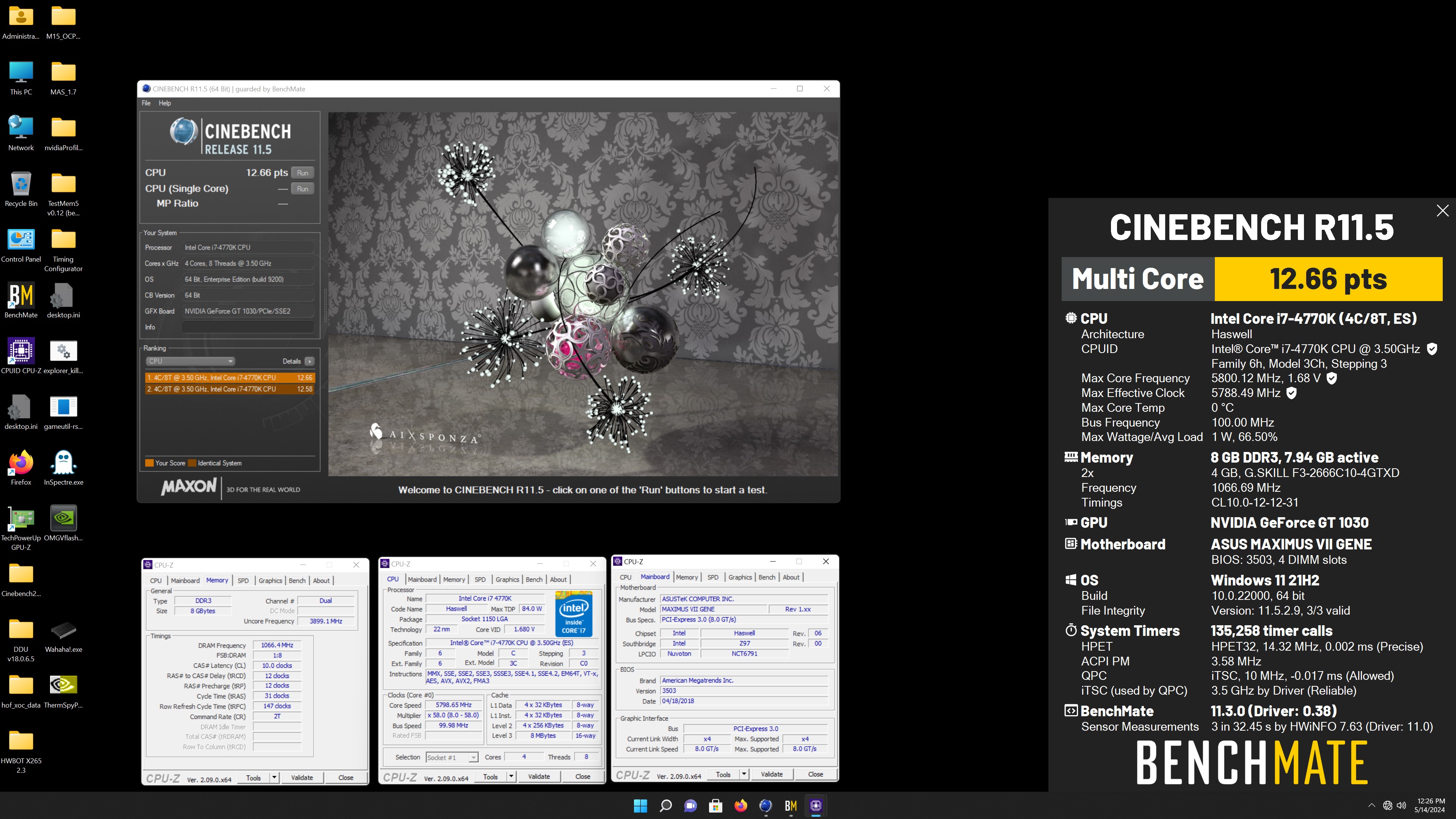Open the BenchMate desktop shortcut
The width and height of the screenshot is (1456, 819).
(x=21, y=300)
